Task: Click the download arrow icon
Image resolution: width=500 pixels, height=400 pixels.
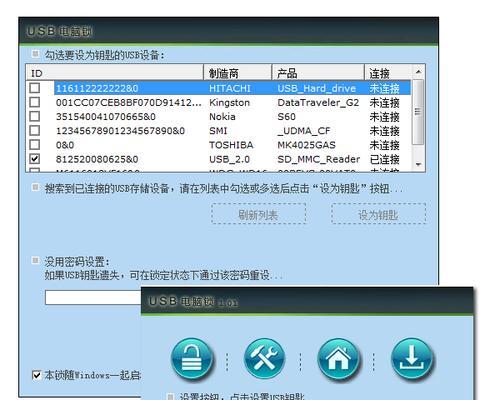Action: click(x=412, y=359)
